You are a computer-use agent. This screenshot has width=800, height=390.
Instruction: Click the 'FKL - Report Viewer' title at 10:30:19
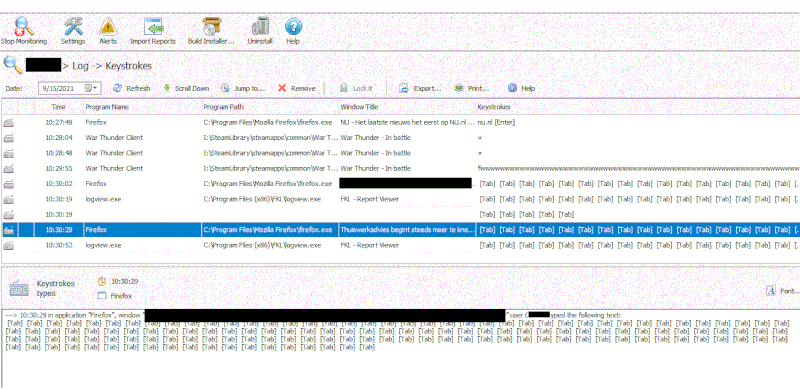369,199
